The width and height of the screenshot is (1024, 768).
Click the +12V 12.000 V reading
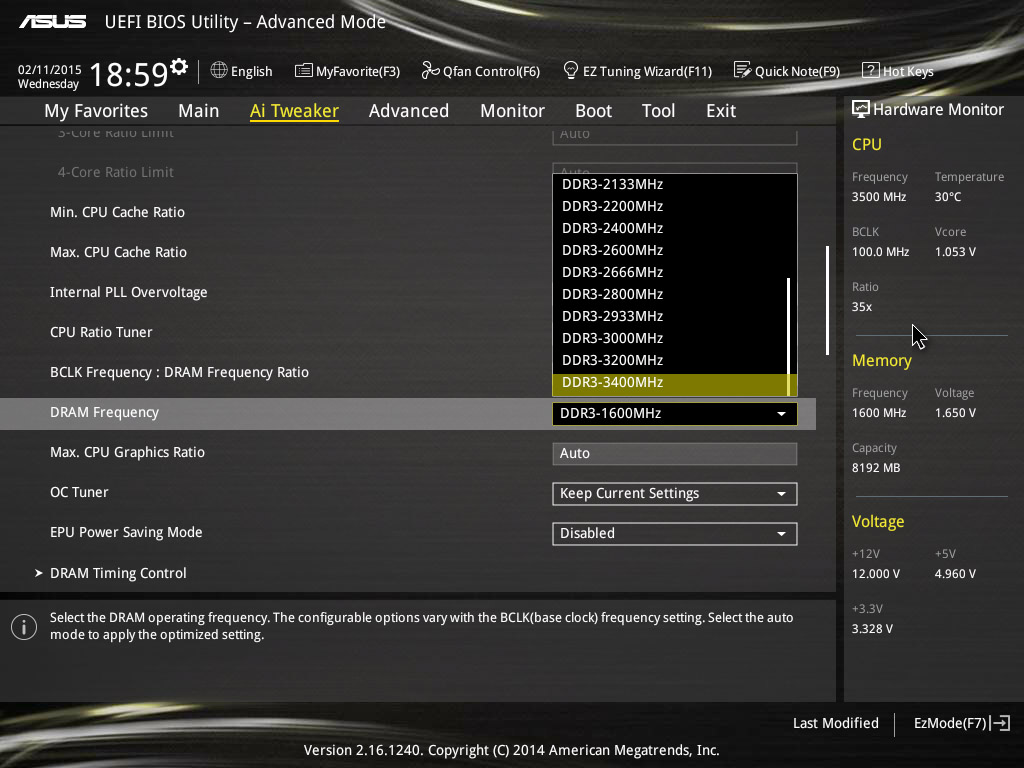click(876, 573)
